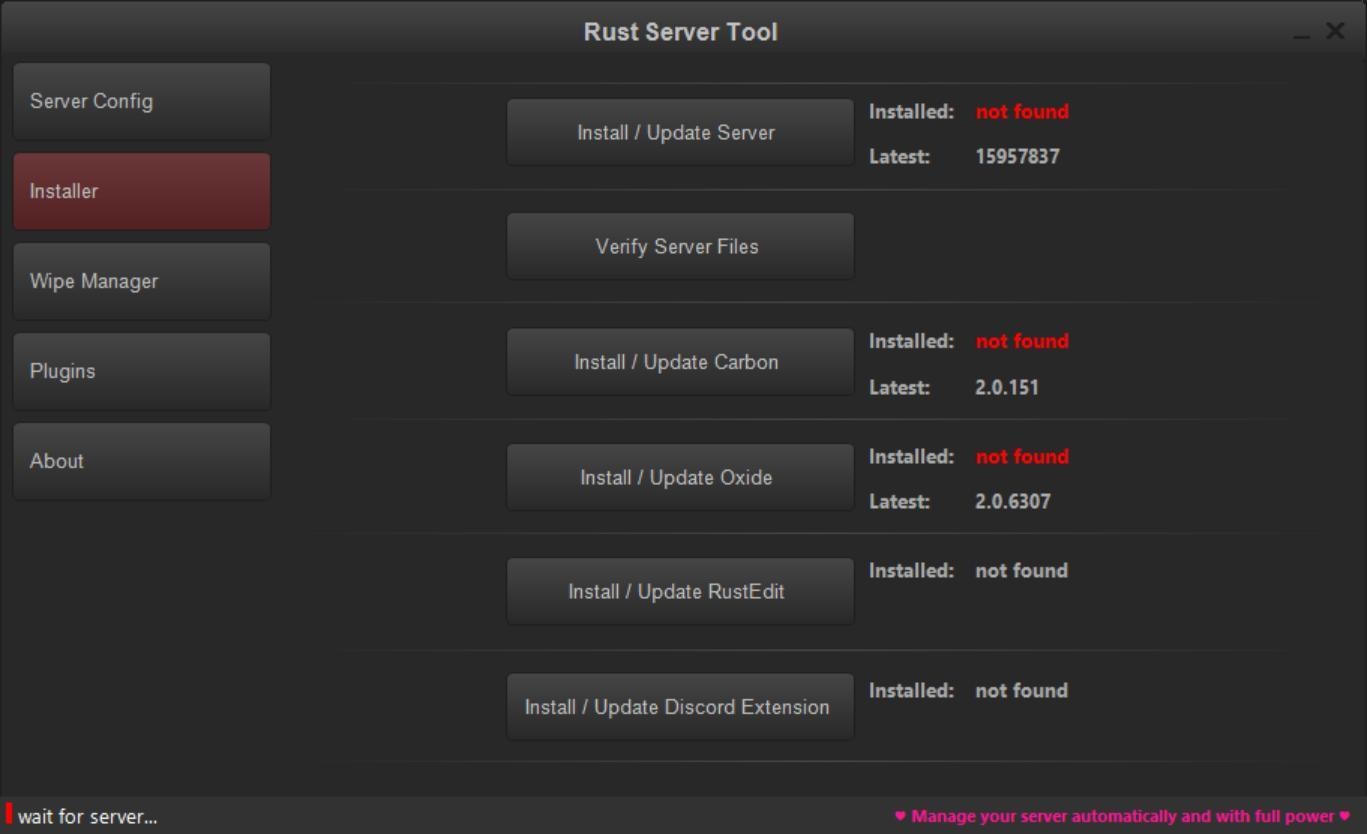The image size is (1367, 834).
Task: Click Install / Update RustEdit
Action: (680, 591)
